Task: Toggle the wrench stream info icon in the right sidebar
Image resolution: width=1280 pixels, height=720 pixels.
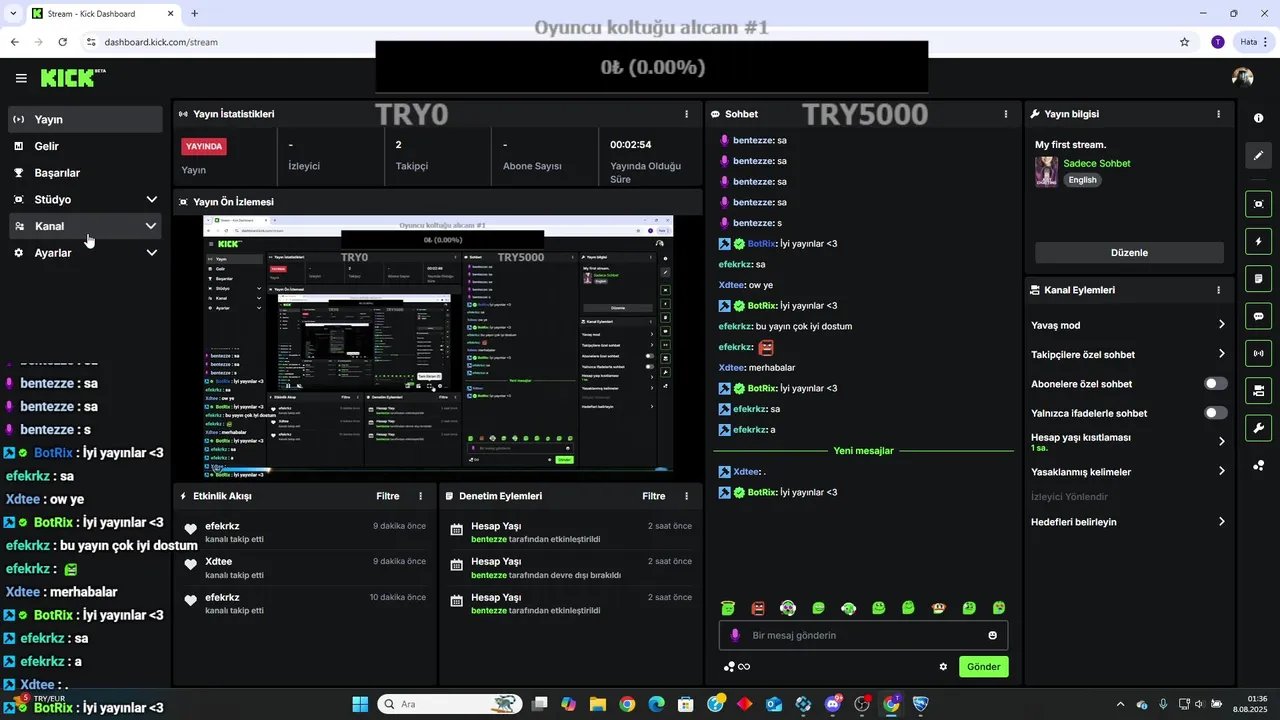Action: coord(1258,428)
